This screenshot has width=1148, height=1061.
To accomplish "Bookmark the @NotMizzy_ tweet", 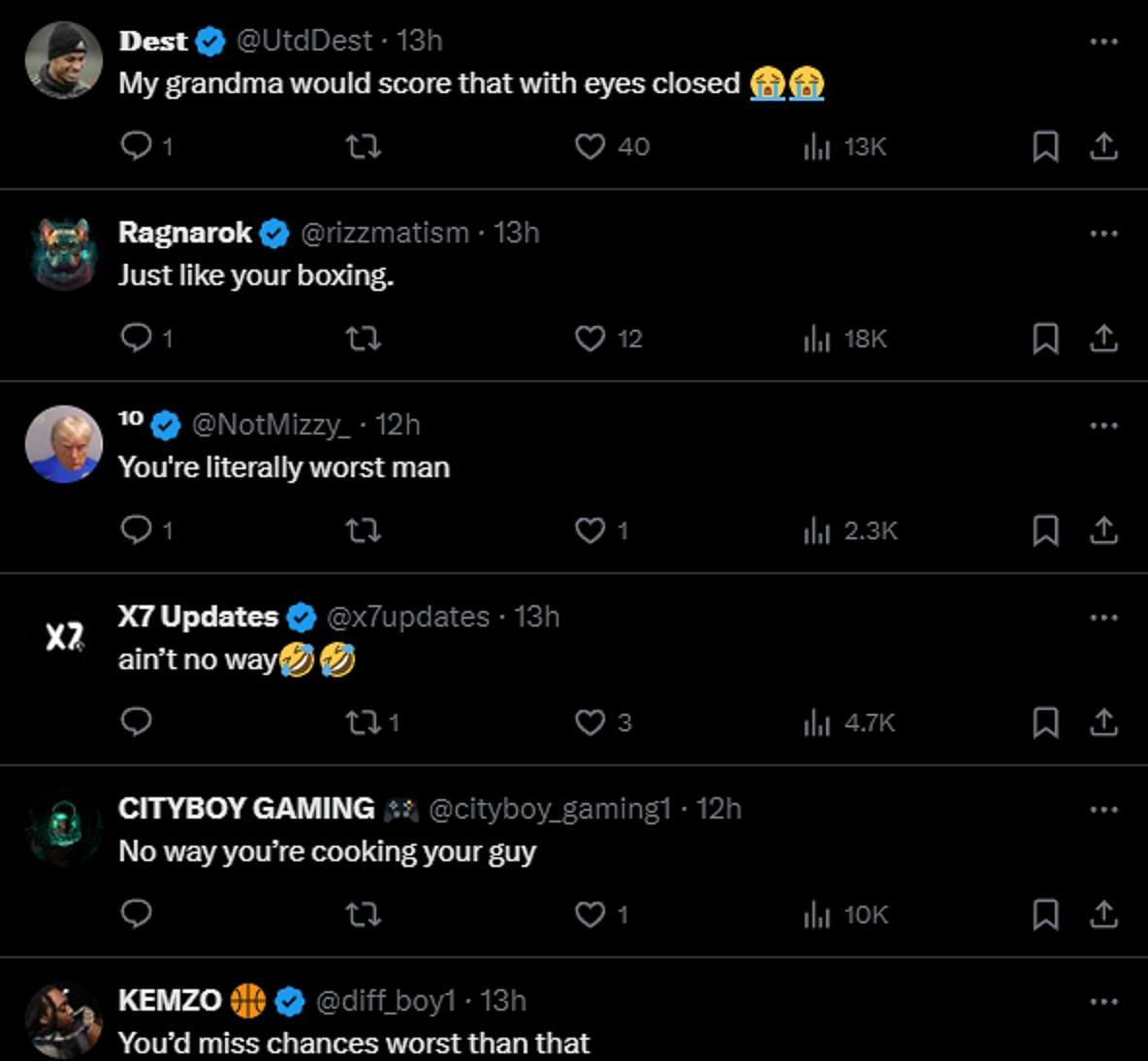I will (x=1044, y=530).
